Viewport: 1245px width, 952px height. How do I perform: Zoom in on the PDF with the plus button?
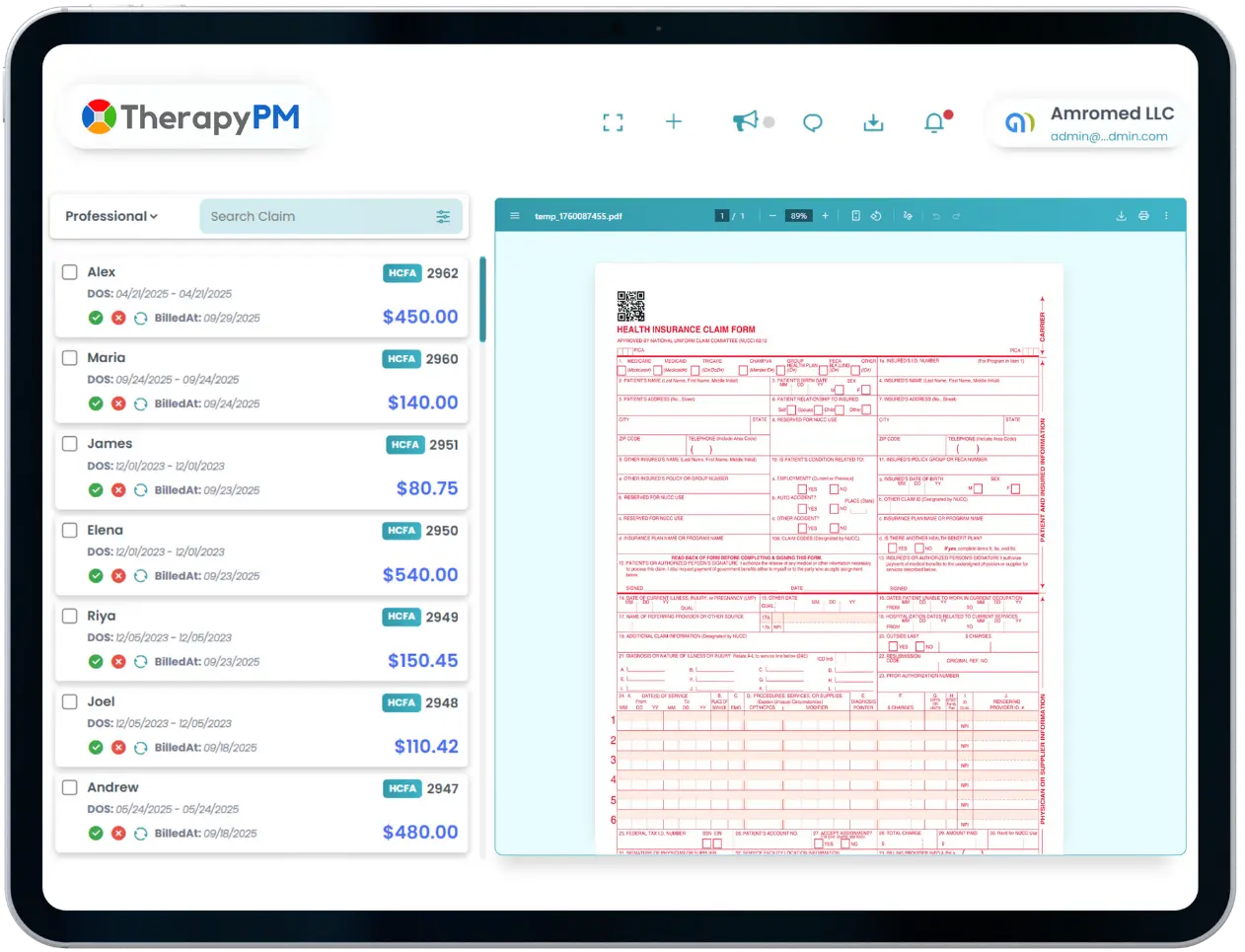(x=825, y=214)
